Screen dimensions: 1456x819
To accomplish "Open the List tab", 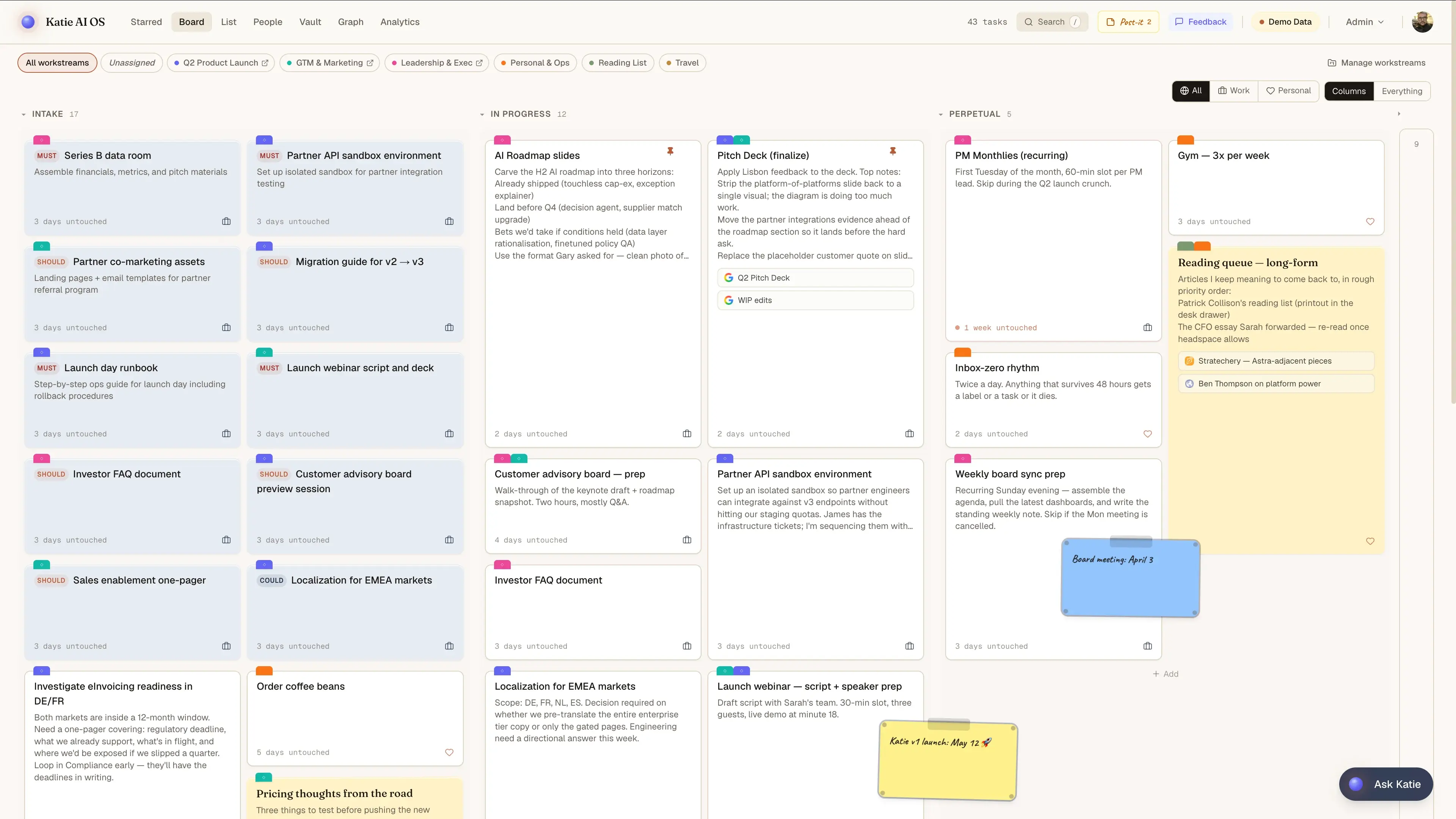I will coord(228,22).
